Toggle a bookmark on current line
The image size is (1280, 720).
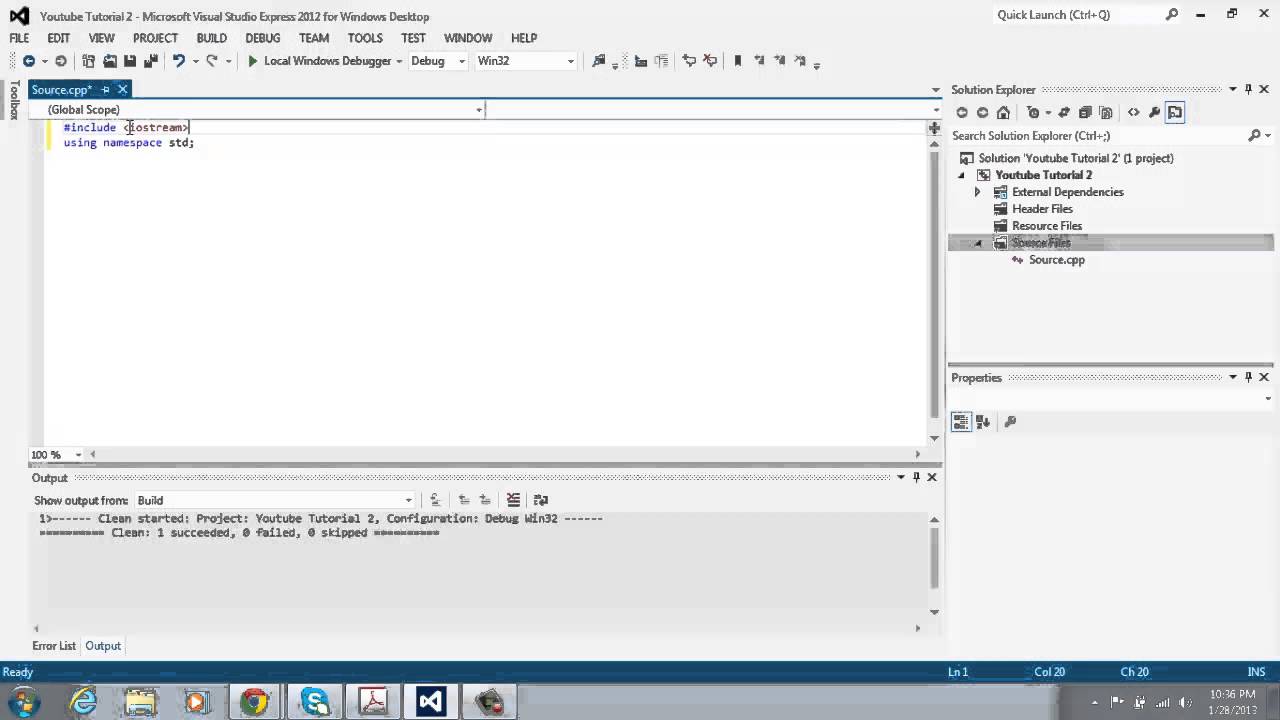tap(738, 61)
